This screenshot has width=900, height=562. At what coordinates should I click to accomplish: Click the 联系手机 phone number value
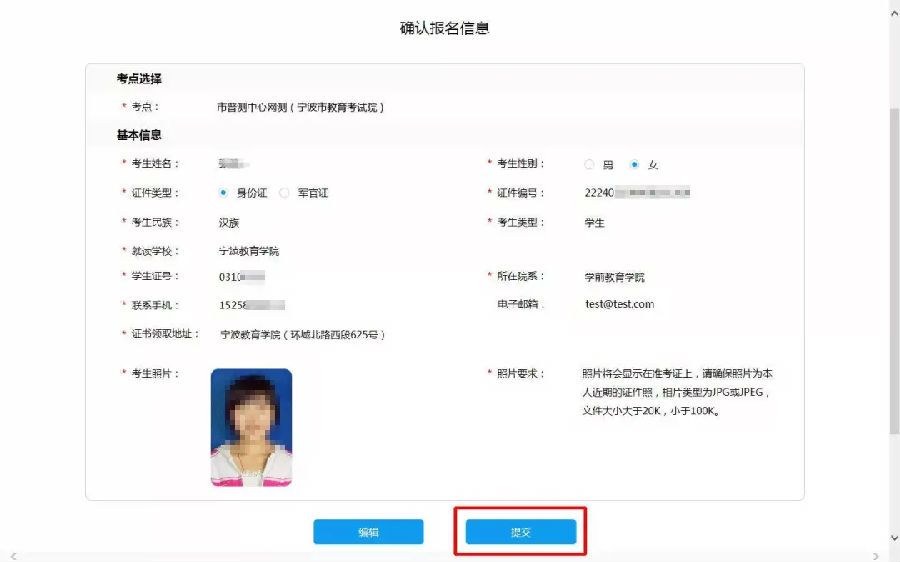(x=251, y=305)
